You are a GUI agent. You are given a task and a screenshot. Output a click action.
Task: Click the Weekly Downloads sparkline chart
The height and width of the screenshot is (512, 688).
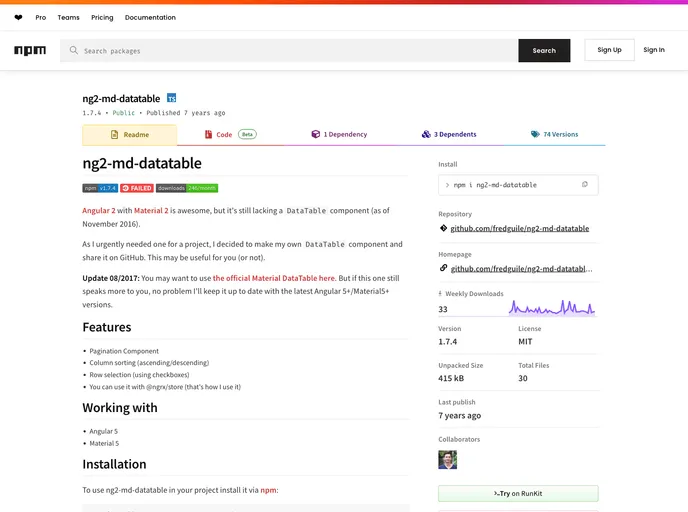552,308
